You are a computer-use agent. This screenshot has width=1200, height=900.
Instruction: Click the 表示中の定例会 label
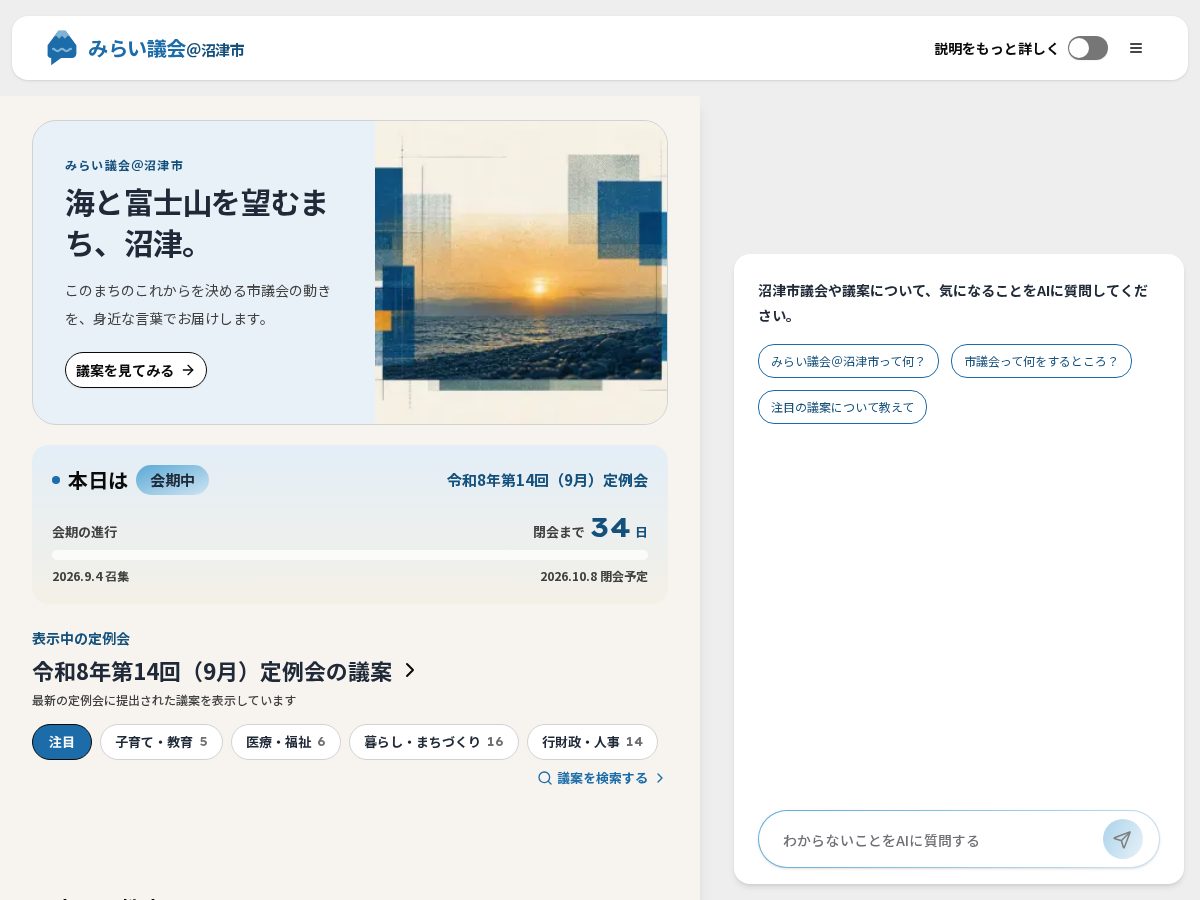(x=81, y=638)
